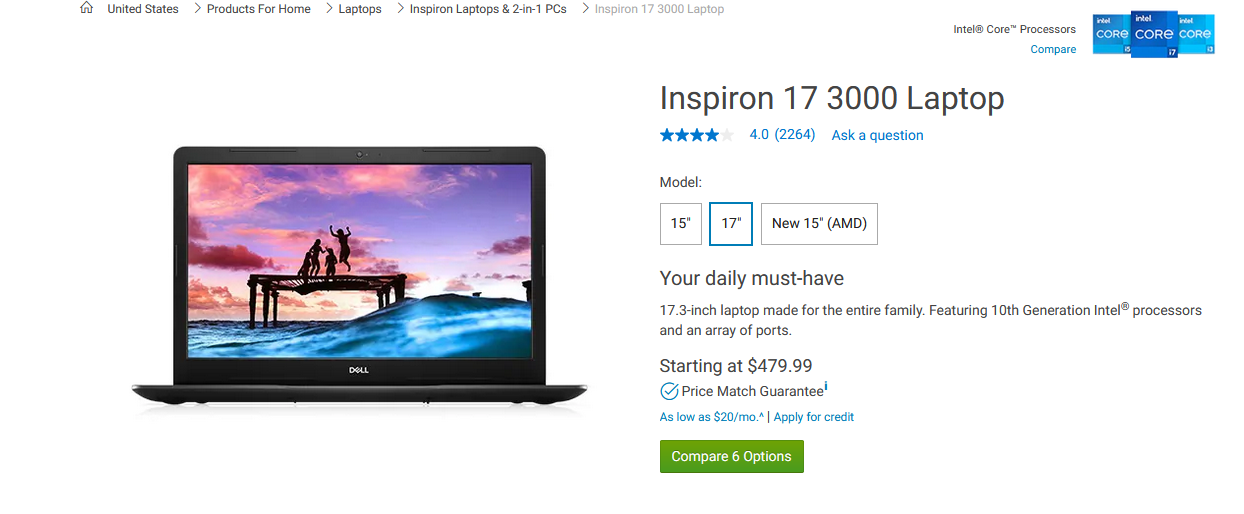The width and height of the screenshot is (1244, 514).
Task: Open the United States breadcrumb link
Action: pyautogui.click(x=143, y=9)
